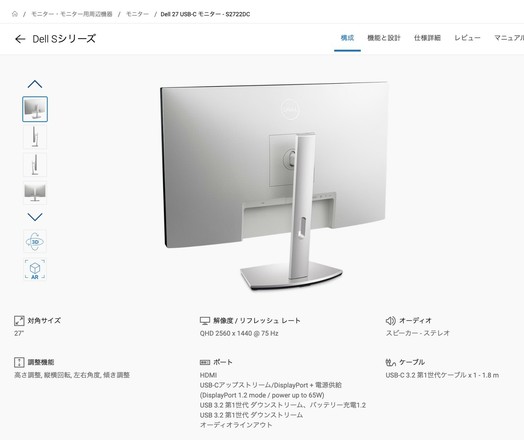Image resolution: width=524 pixels, height=440 pixels.
Task: Show more thumbnails with down chevron
Action: [x=35, y=217]
